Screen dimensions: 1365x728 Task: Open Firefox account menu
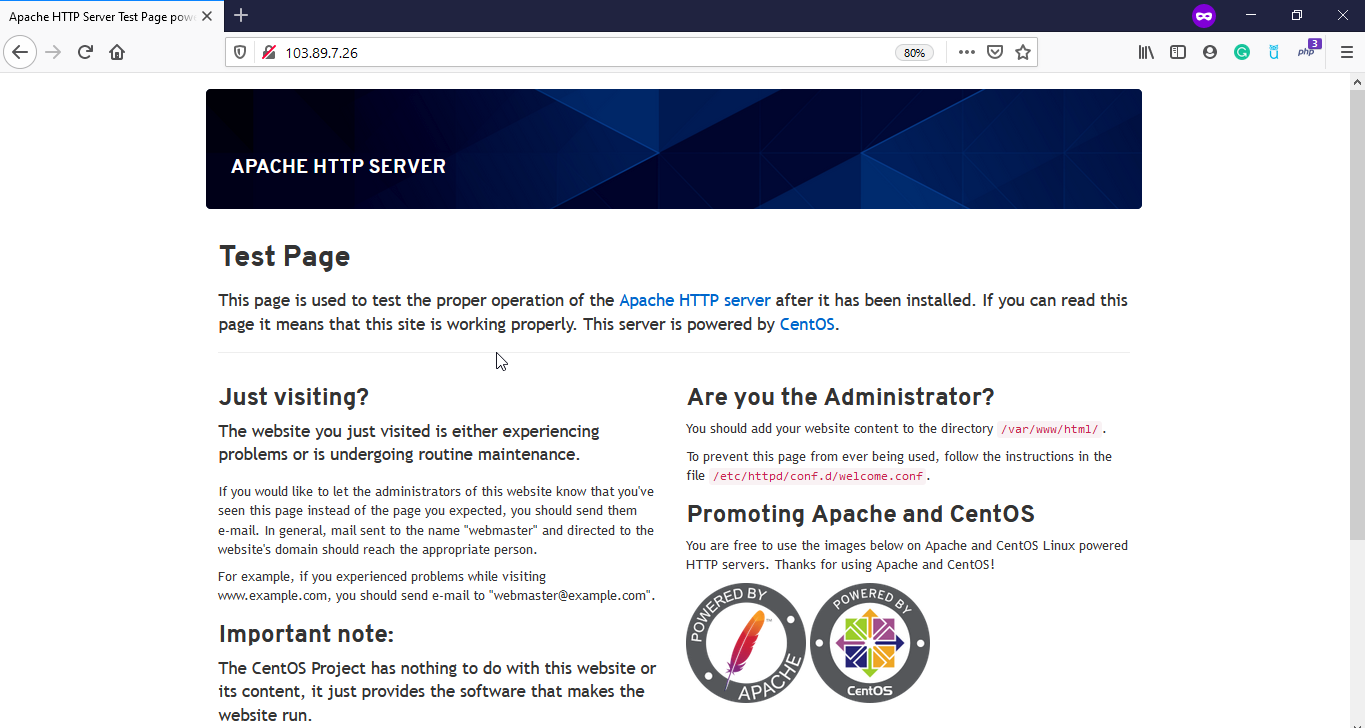pos(1210,52)
